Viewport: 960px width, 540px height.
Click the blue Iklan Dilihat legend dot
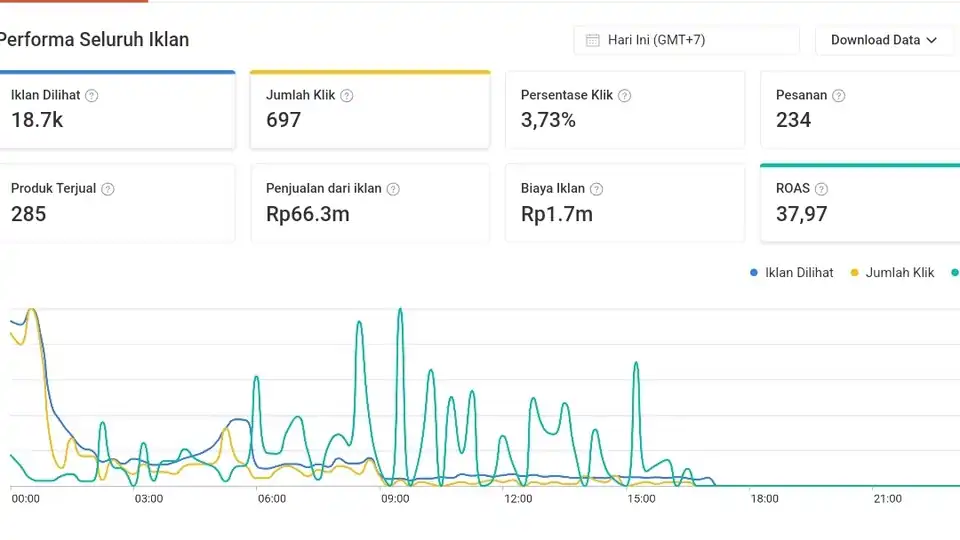click(754, 272)
